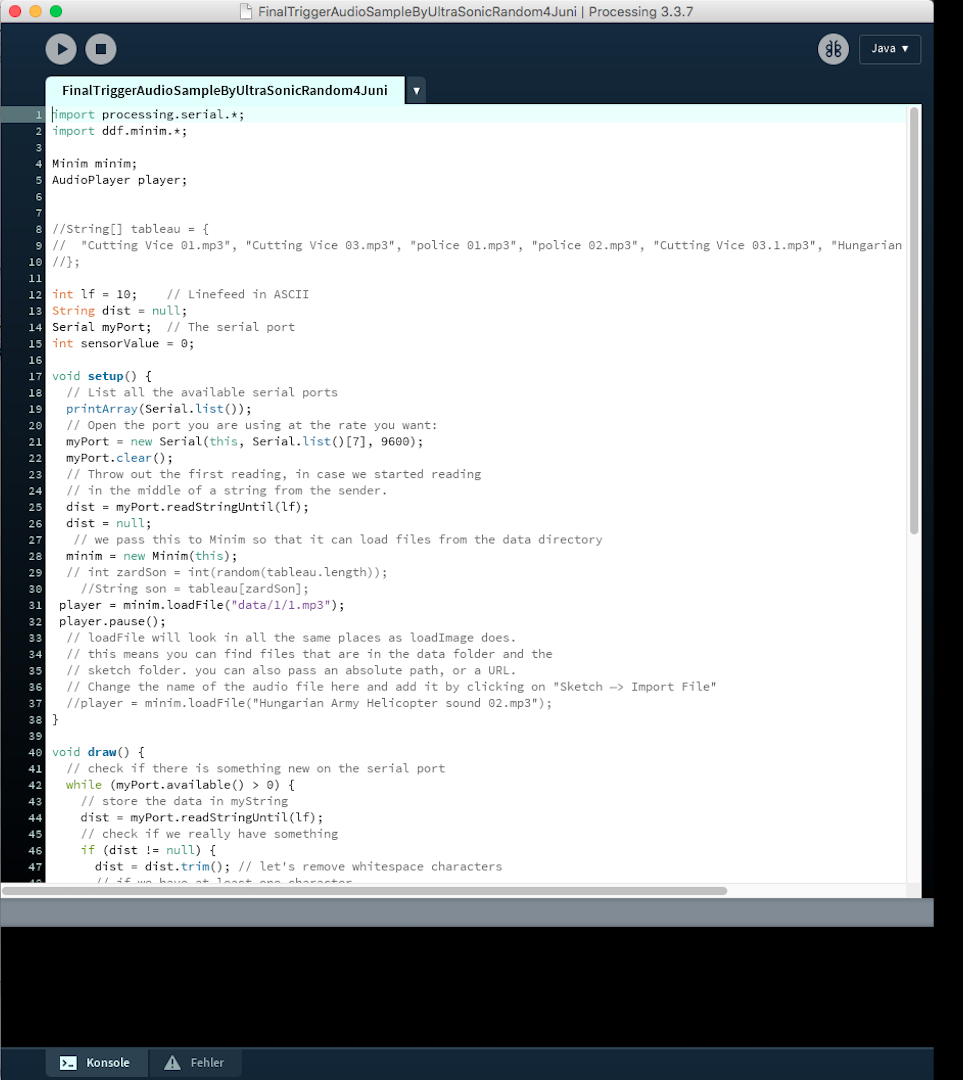Image resolution: width=963 pixels, height=1080 pixels.
Task: Switch to the Konsole tab
Action: click(96, 1062)
